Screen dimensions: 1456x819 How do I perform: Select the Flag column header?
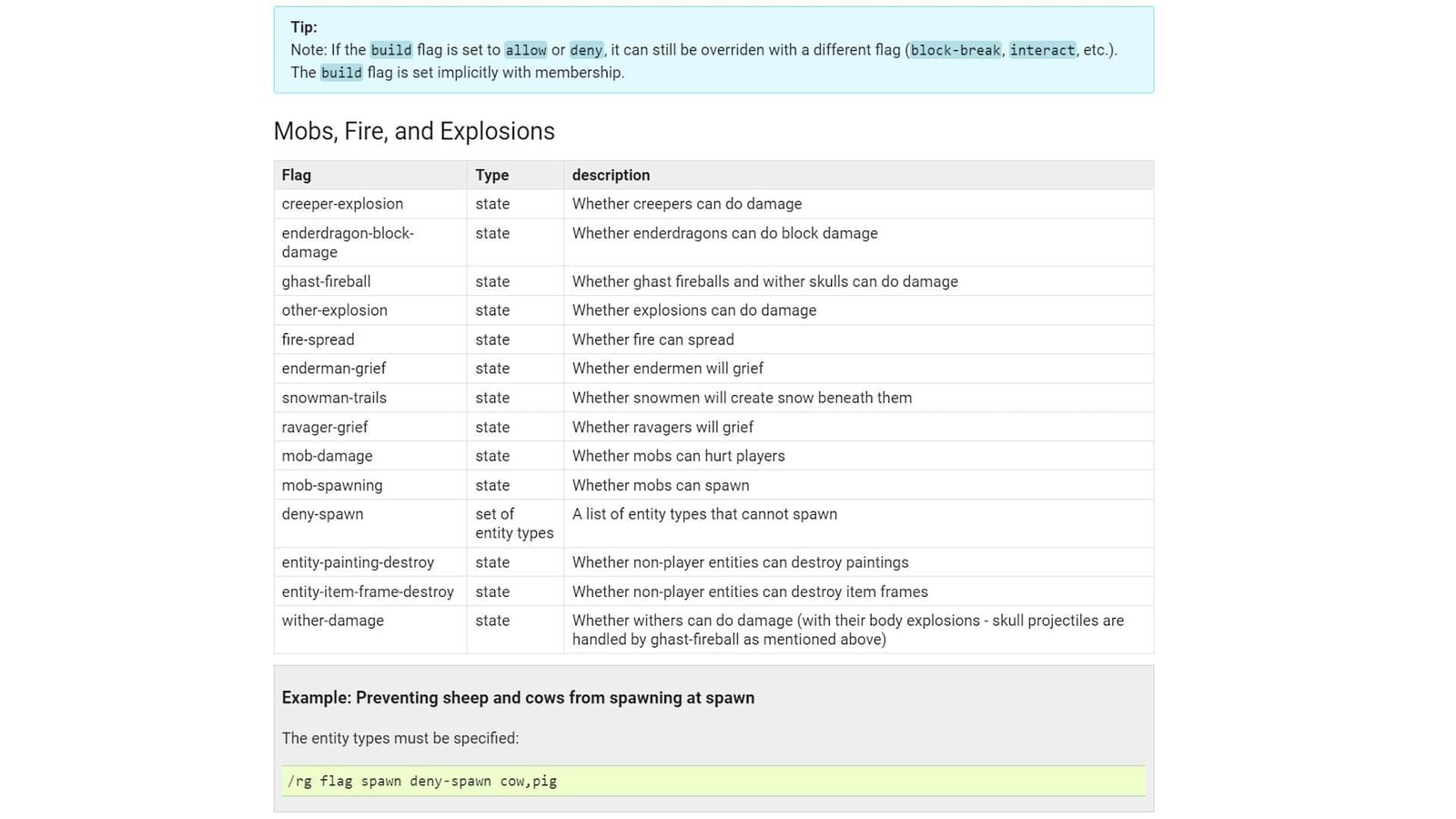tap(296, 175)
